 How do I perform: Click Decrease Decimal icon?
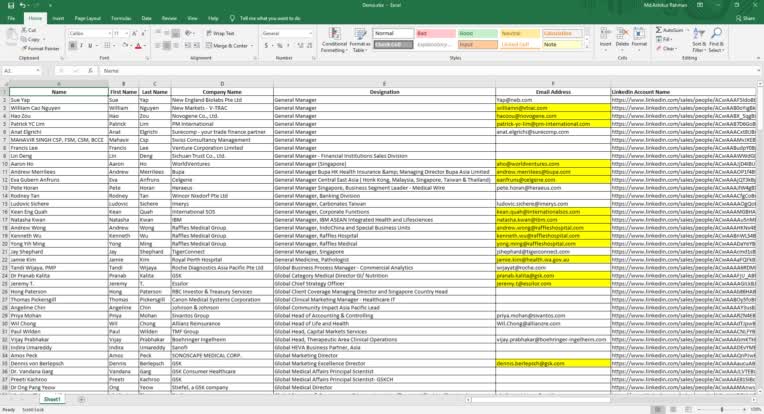(x=309, y=45)
